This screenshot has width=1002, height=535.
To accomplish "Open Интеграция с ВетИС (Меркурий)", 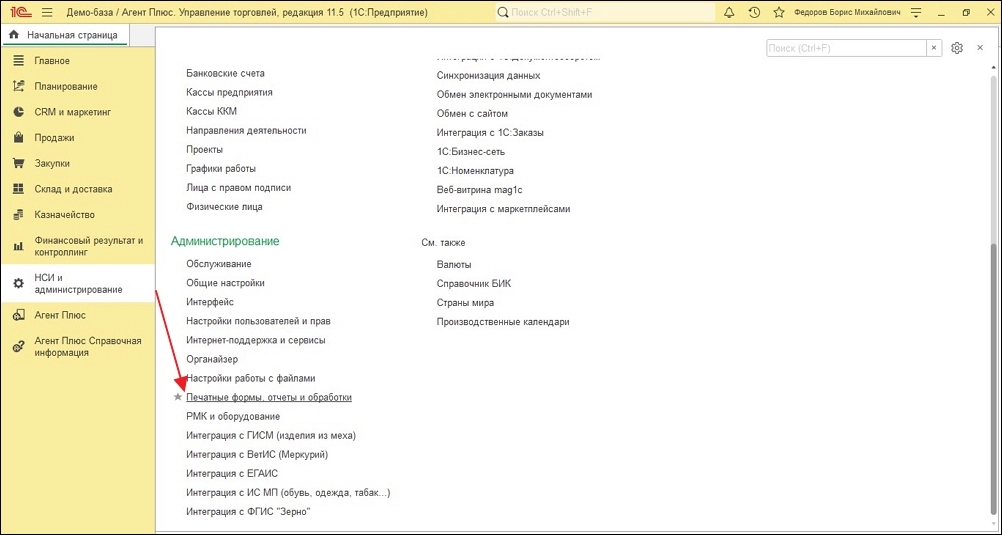I will [257, 455].
